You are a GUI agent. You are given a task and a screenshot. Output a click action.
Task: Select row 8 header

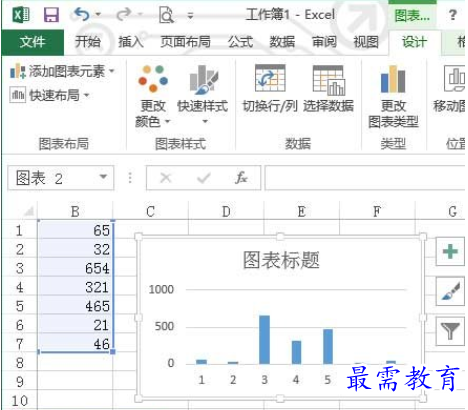click(x=19, y=363)
